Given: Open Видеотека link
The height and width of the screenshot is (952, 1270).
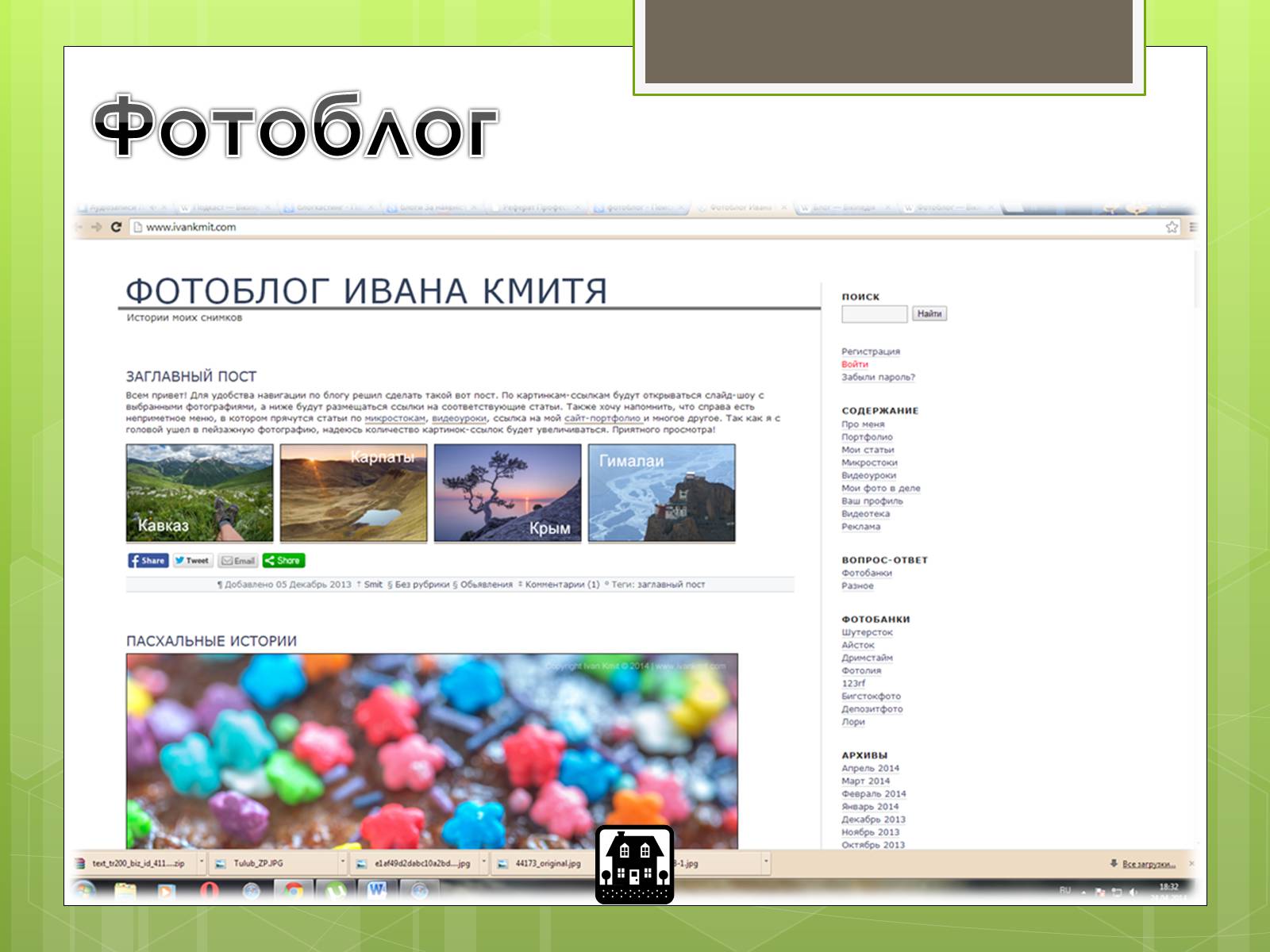Looking at the screenshot, I should [865, 513].
